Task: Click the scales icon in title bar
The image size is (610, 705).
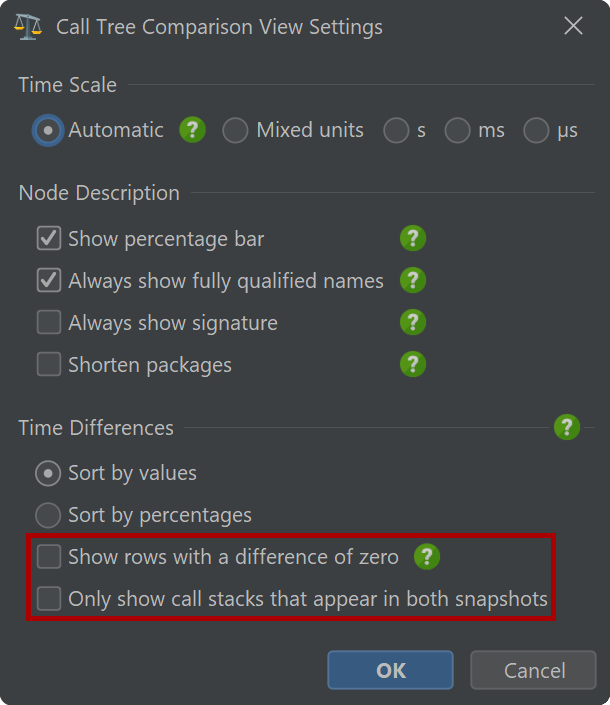Action: point(28,27)
